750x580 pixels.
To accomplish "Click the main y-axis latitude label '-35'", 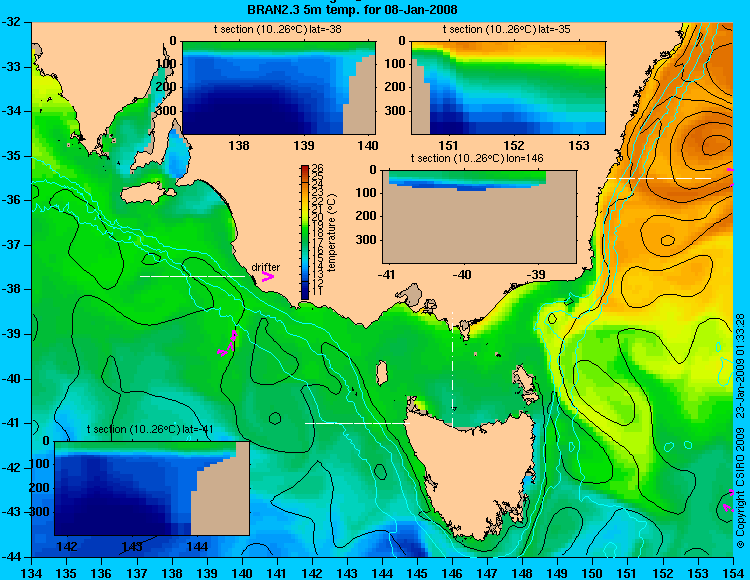I will pyautogui.click(x=11, y=156).
